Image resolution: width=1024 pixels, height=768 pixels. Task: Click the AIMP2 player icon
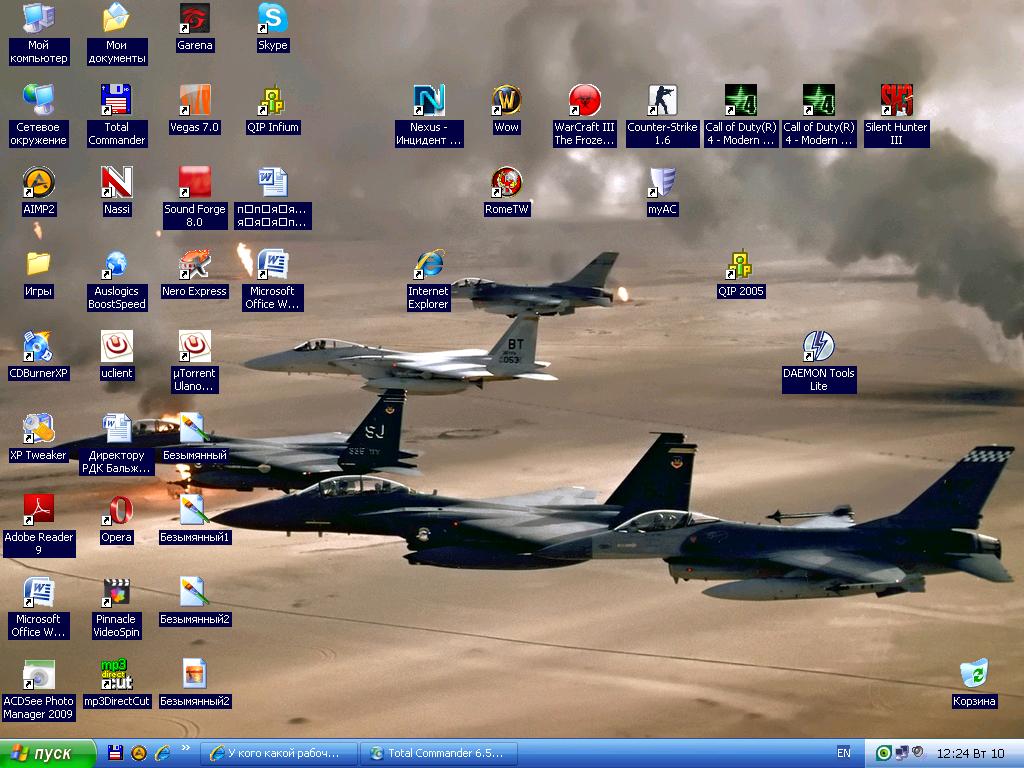[x=38, y=183]
